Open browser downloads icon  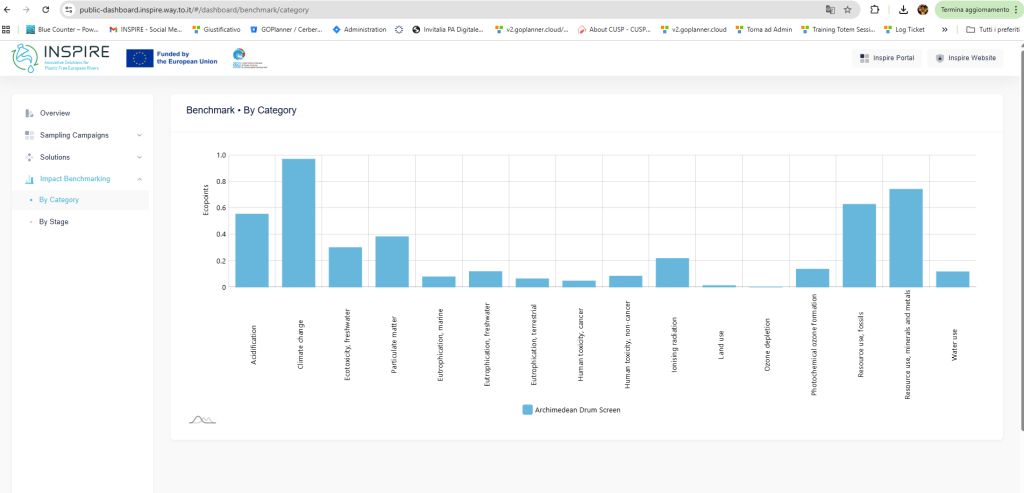[x=903, y=10]
